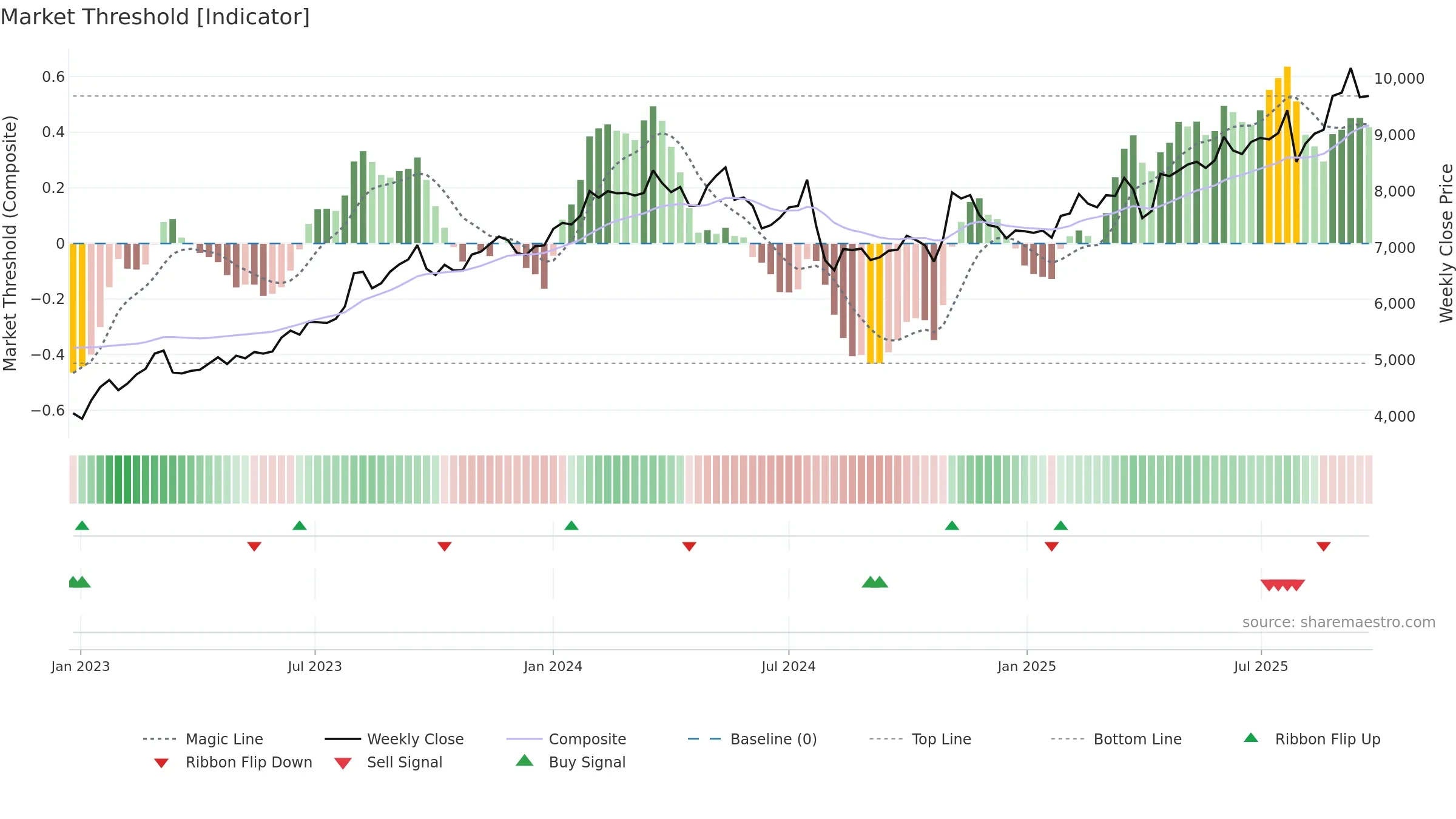Select the Jan 2023 x-axis label
1456x819 pixels.
click(x=81, y=666)
